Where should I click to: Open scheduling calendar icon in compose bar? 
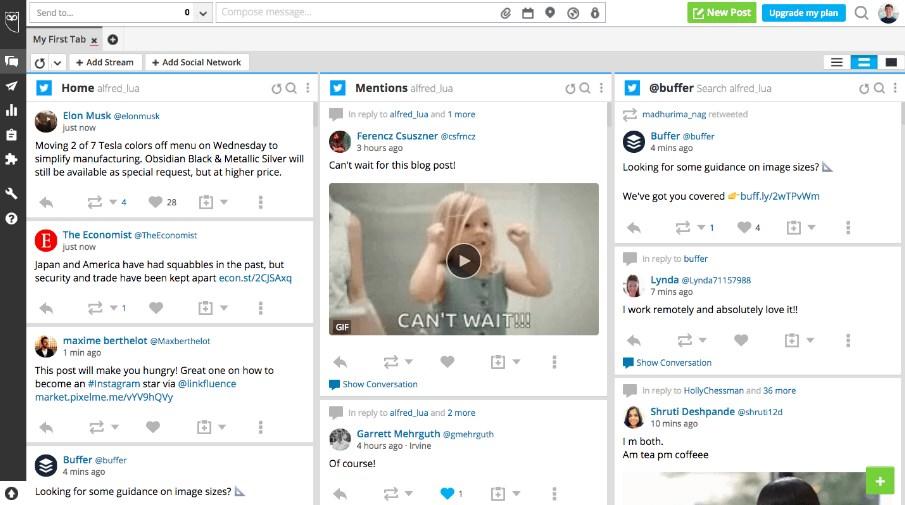528,13
